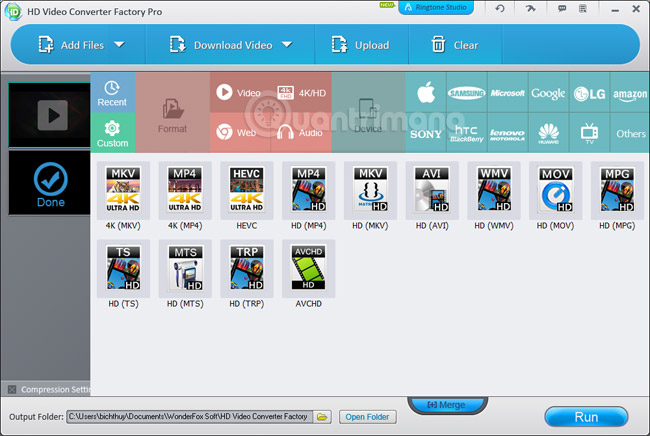The height and width of the screenshot is (436, 650).
Task: Click the output folder path field
Action: point(190,417)
